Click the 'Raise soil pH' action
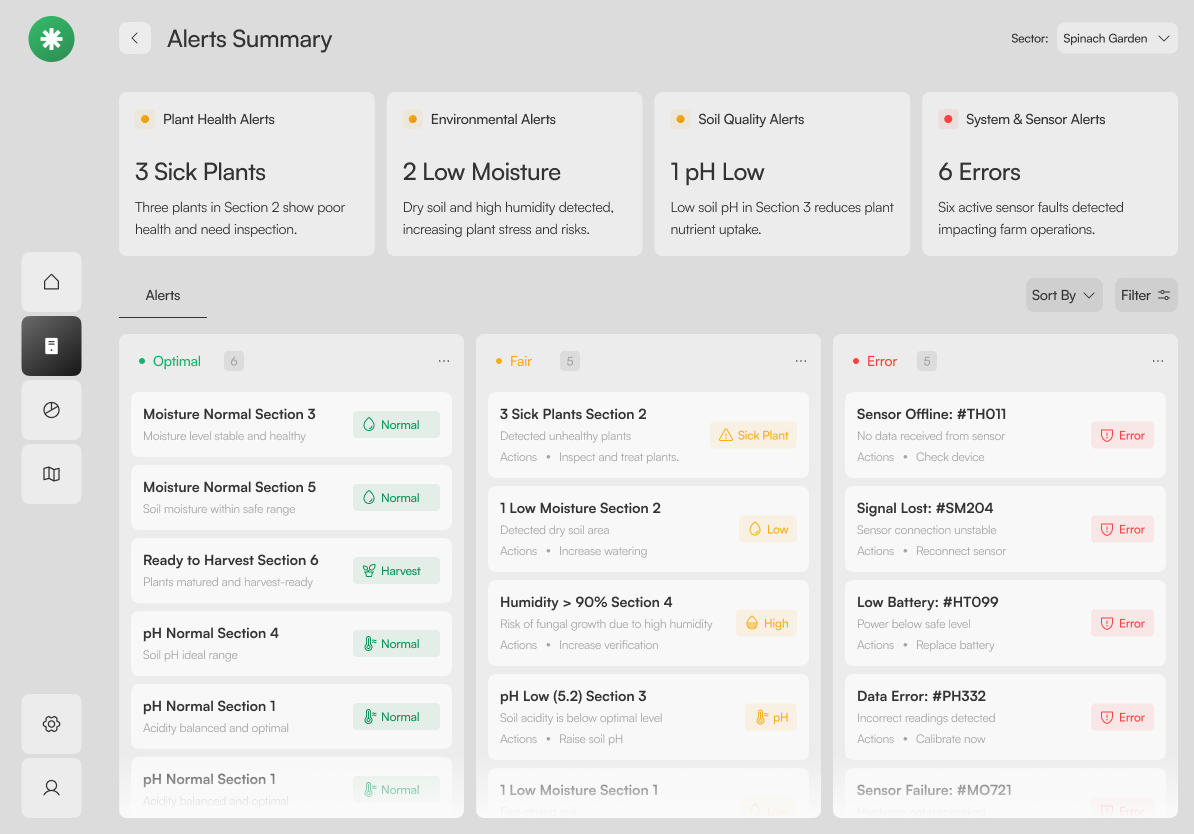Screen dimensions: 1194x834 (591, 739)
